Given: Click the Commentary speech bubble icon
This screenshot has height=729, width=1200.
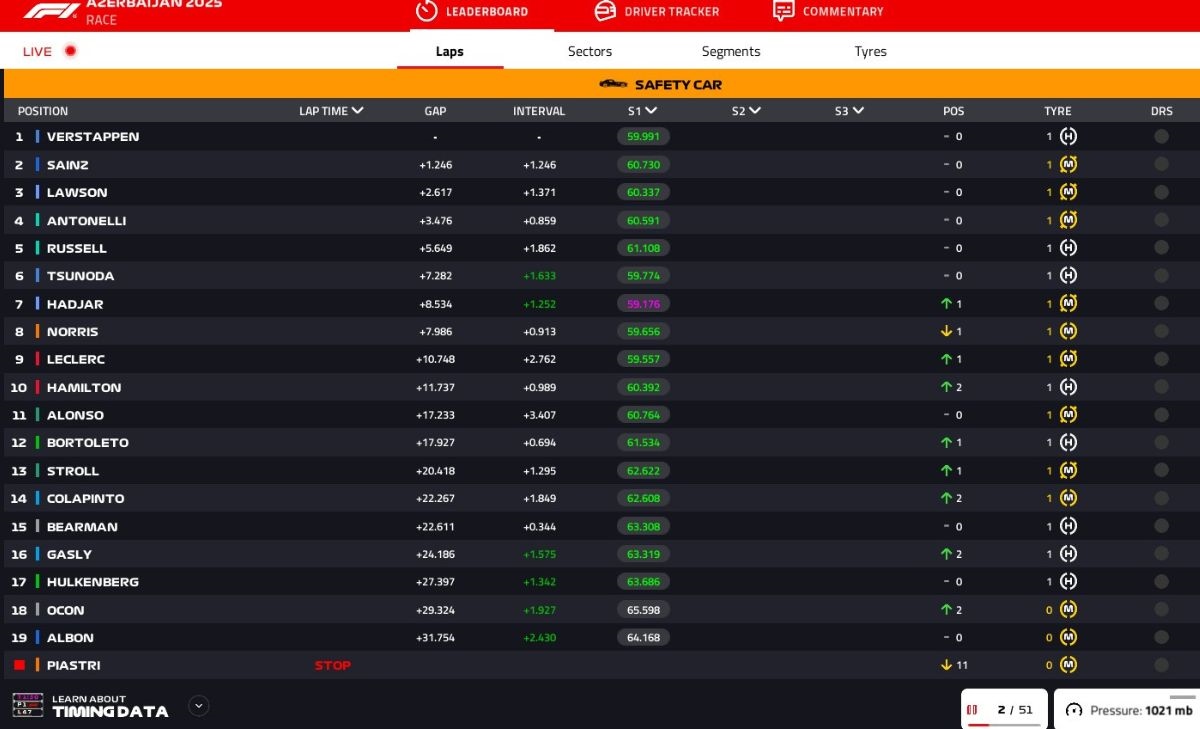Looking at the screenshot, I should (x=784, y=11).
